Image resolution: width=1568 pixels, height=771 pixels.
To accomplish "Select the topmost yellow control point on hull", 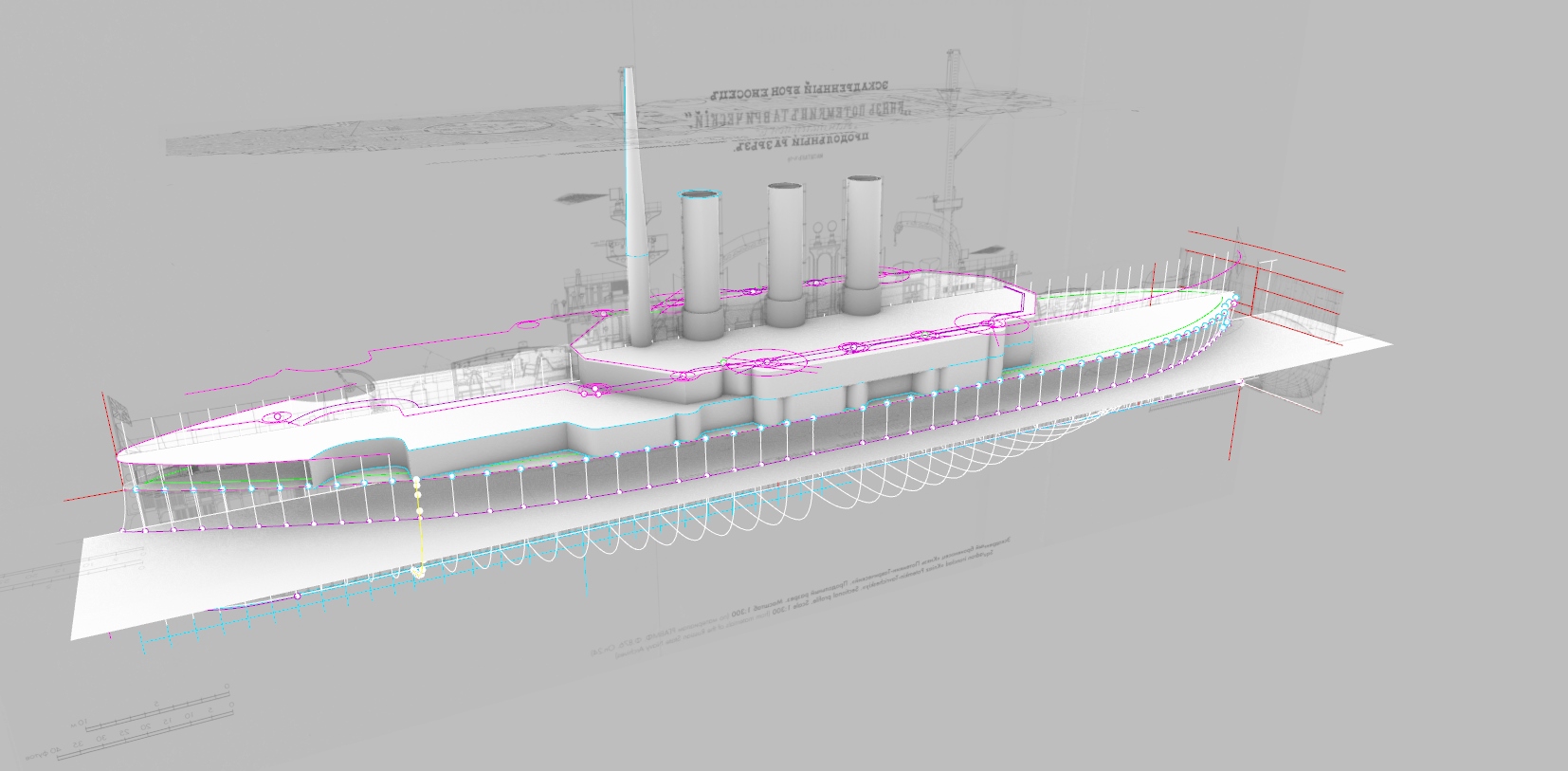I will 417,482.
